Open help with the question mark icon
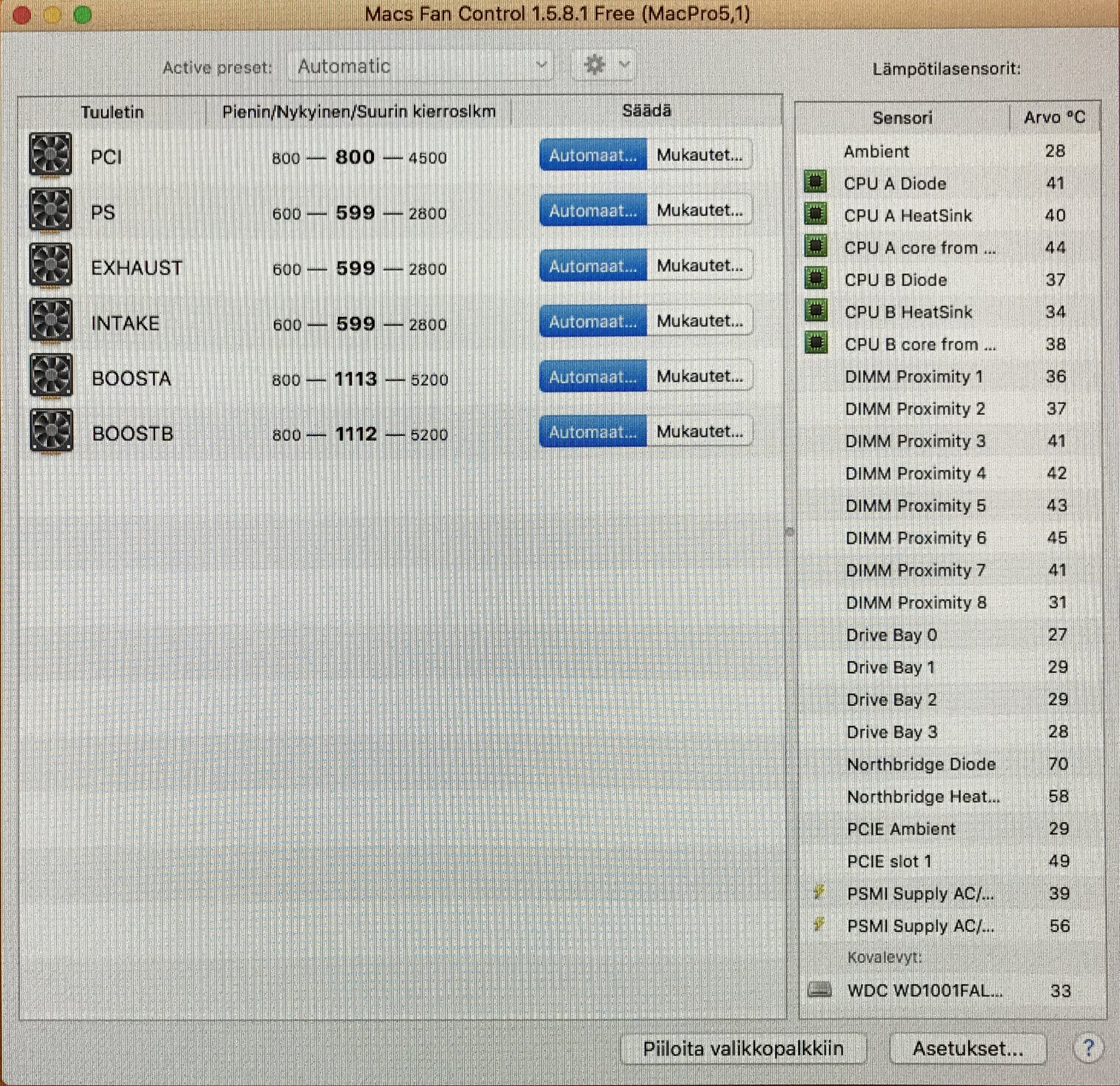Viewport: 1120px width, 1086px height. click(1088, 1048)
